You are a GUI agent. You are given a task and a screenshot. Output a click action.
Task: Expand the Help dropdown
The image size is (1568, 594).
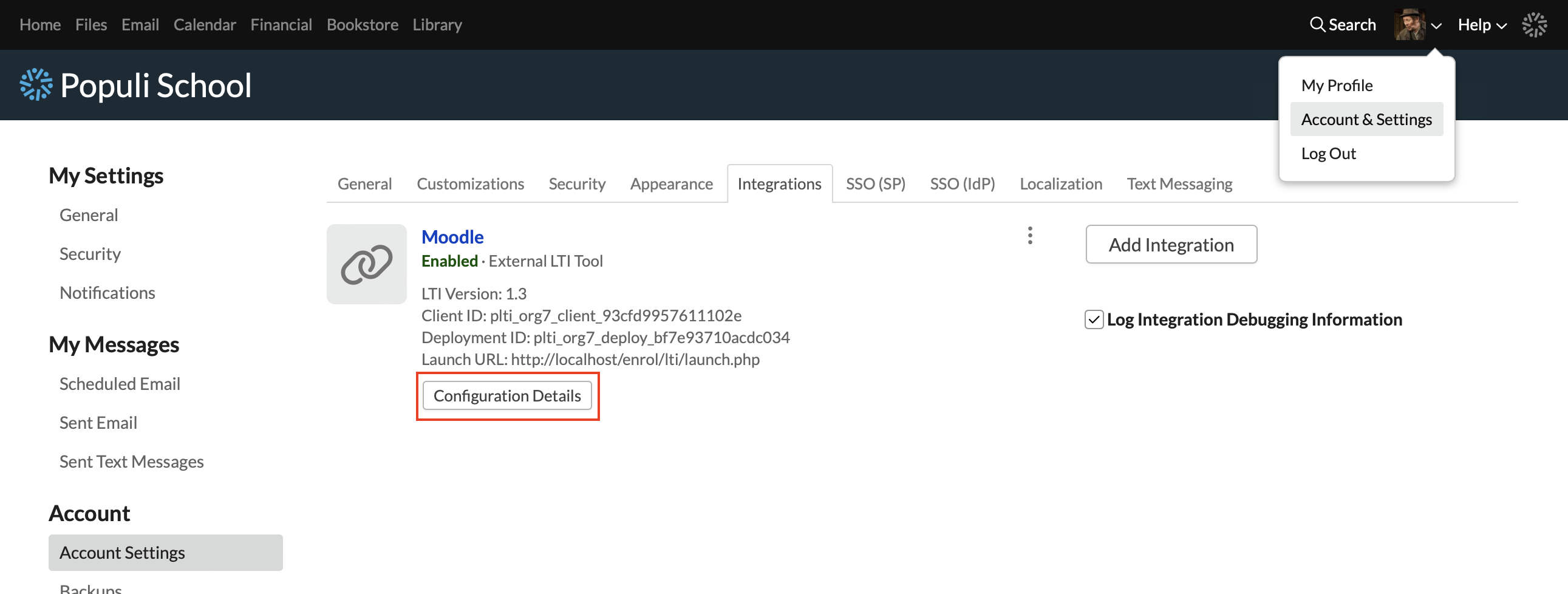pos(1482,24)
